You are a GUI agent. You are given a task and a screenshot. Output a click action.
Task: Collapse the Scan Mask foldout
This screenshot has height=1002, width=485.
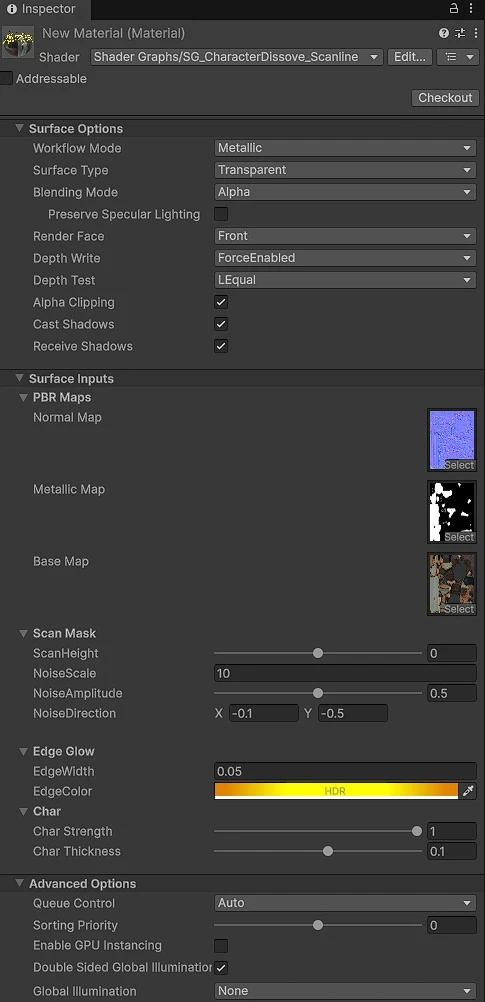point(24,633)
